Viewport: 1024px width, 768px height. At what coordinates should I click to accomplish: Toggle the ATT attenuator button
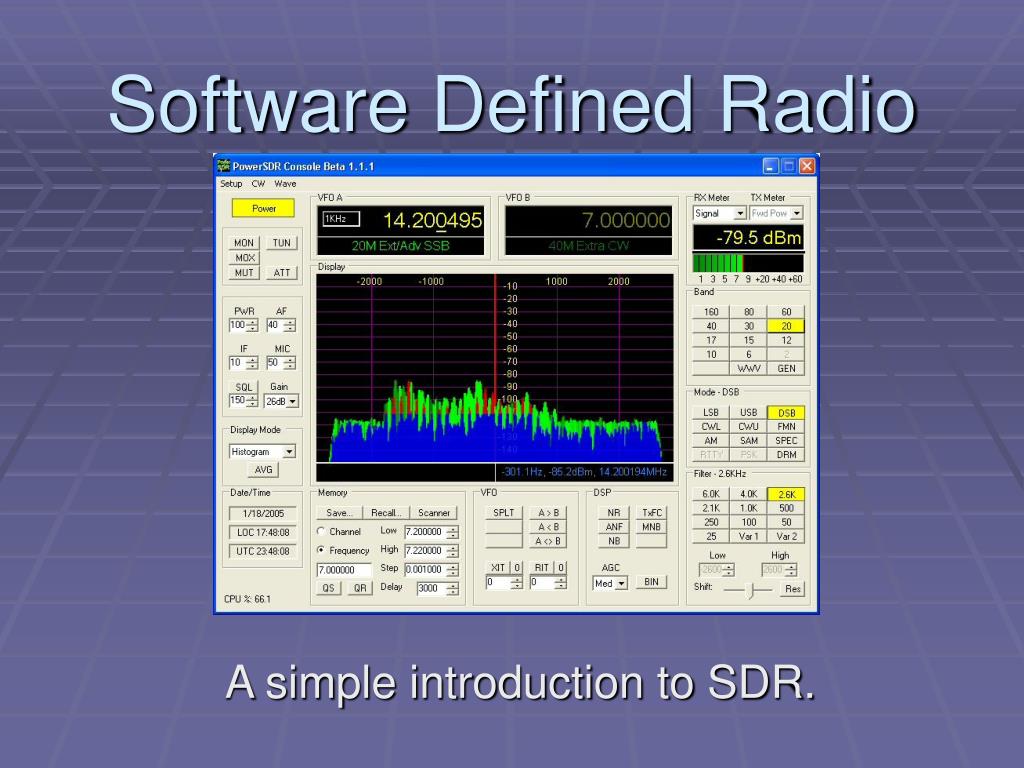pyautogui.click(x=281, y=273)
